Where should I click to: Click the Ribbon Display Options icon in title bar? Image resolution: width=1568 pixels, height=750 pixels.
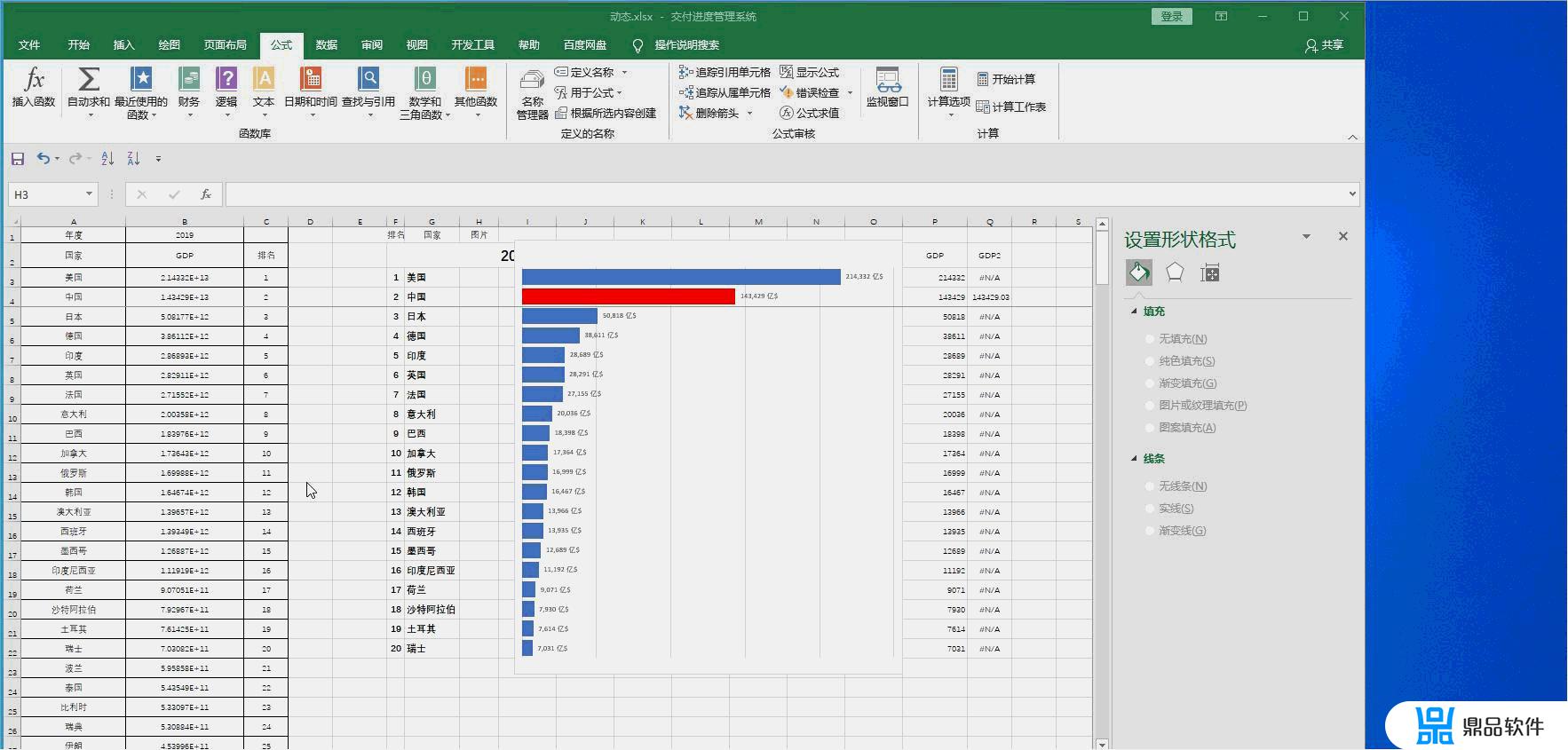tap(1222, 16)
